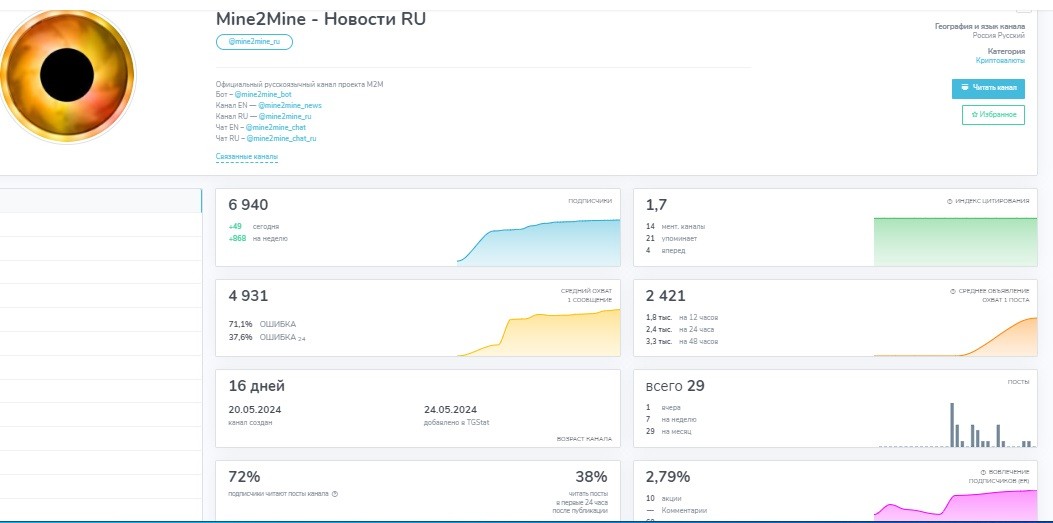
Task: Click the '1,8 тыс. на 12 часов' row
Action: click(x=682, y=318)
